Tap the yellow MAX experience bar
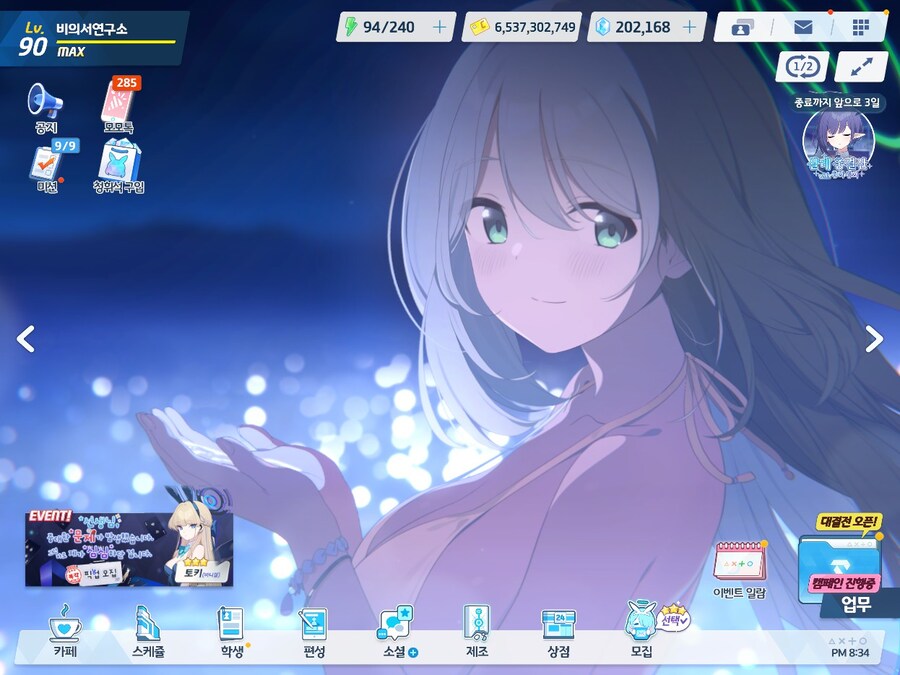Image resolution: width=900 pixels, height=675 pixels. [115, 42]
